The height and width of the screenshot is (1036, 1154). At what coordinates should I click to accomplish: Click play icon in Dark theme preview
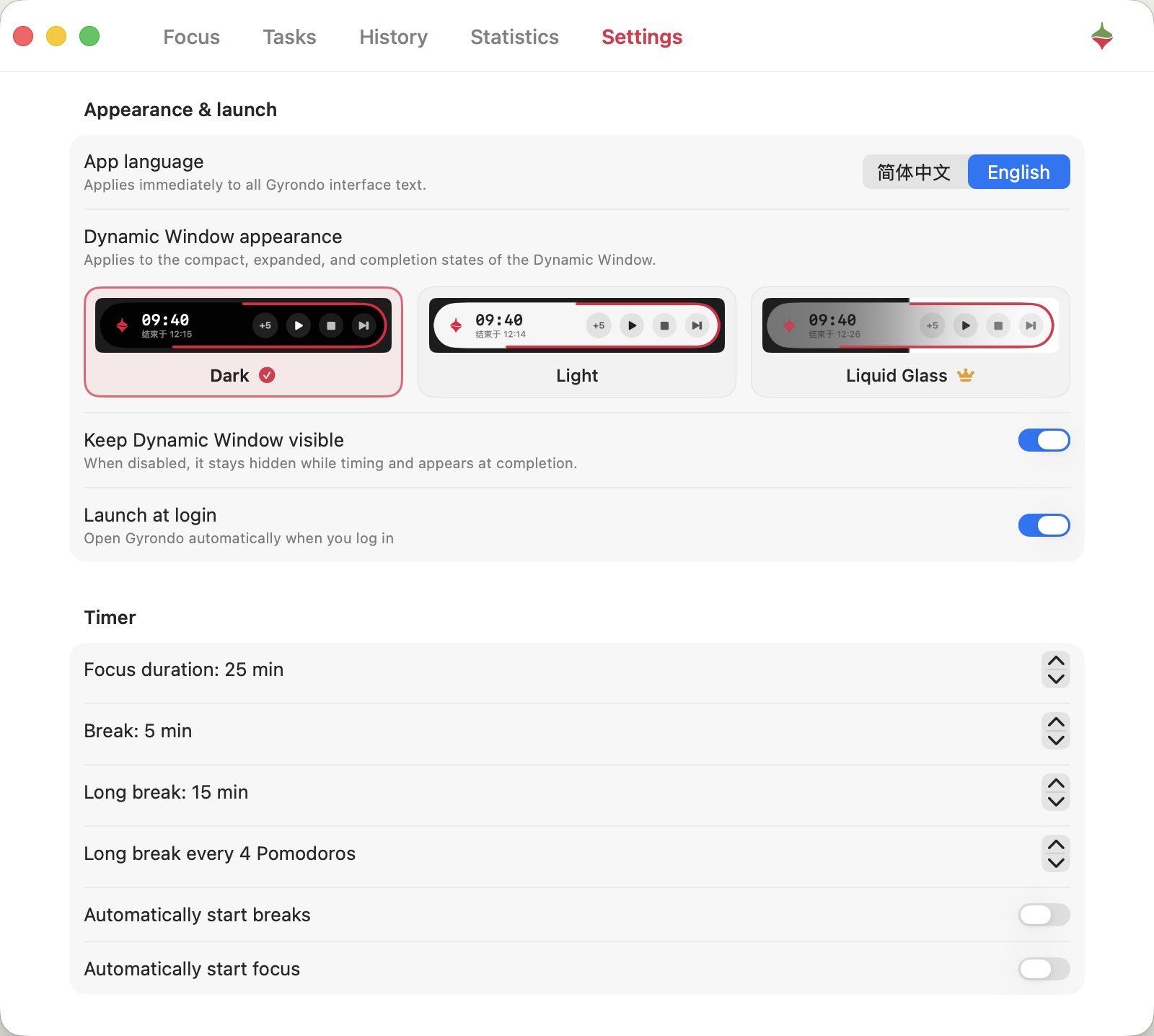pyautogui.click(x=298, y=325)
